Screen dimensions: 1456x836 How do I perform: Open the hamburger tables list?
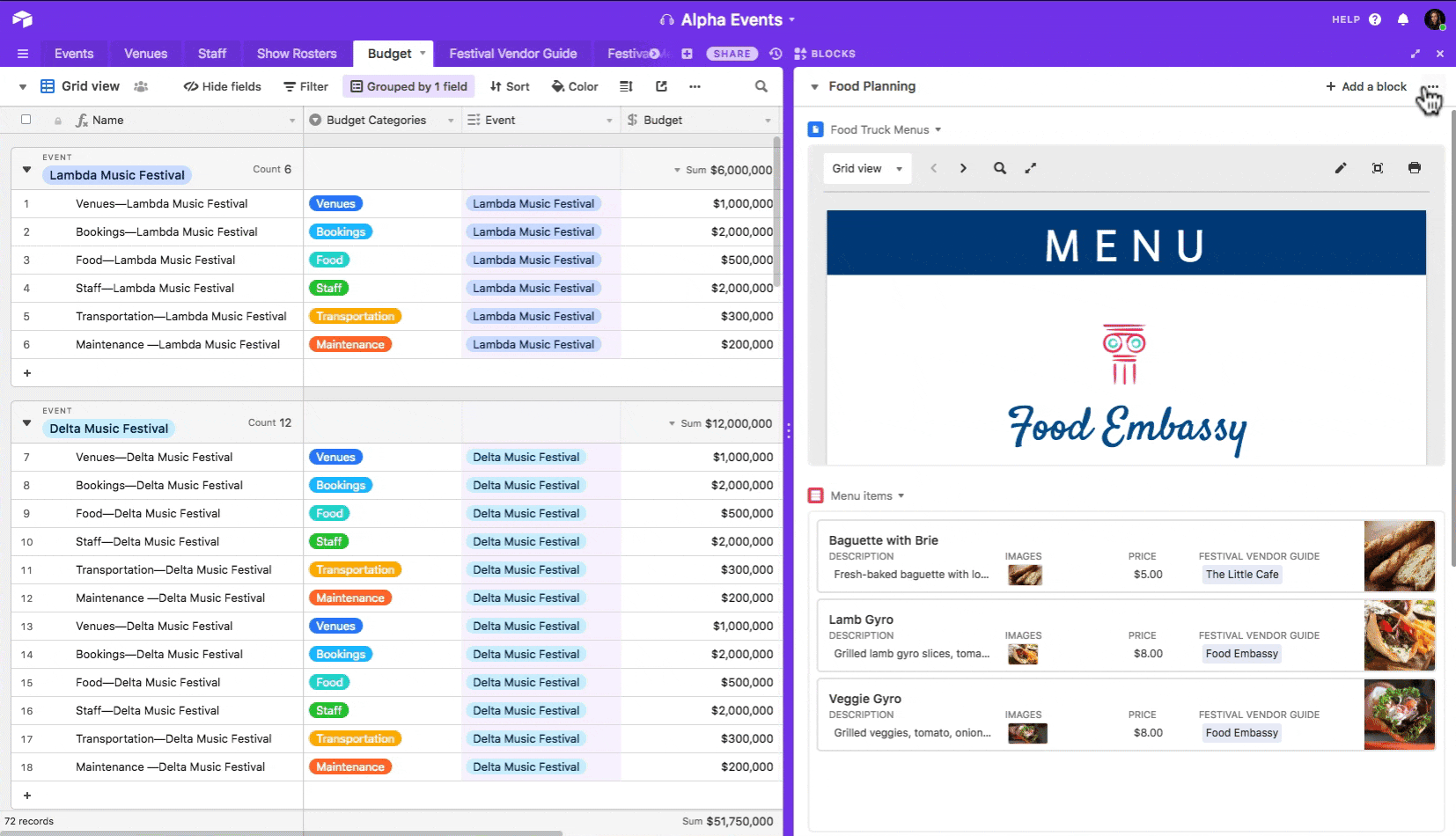point(23,54)
